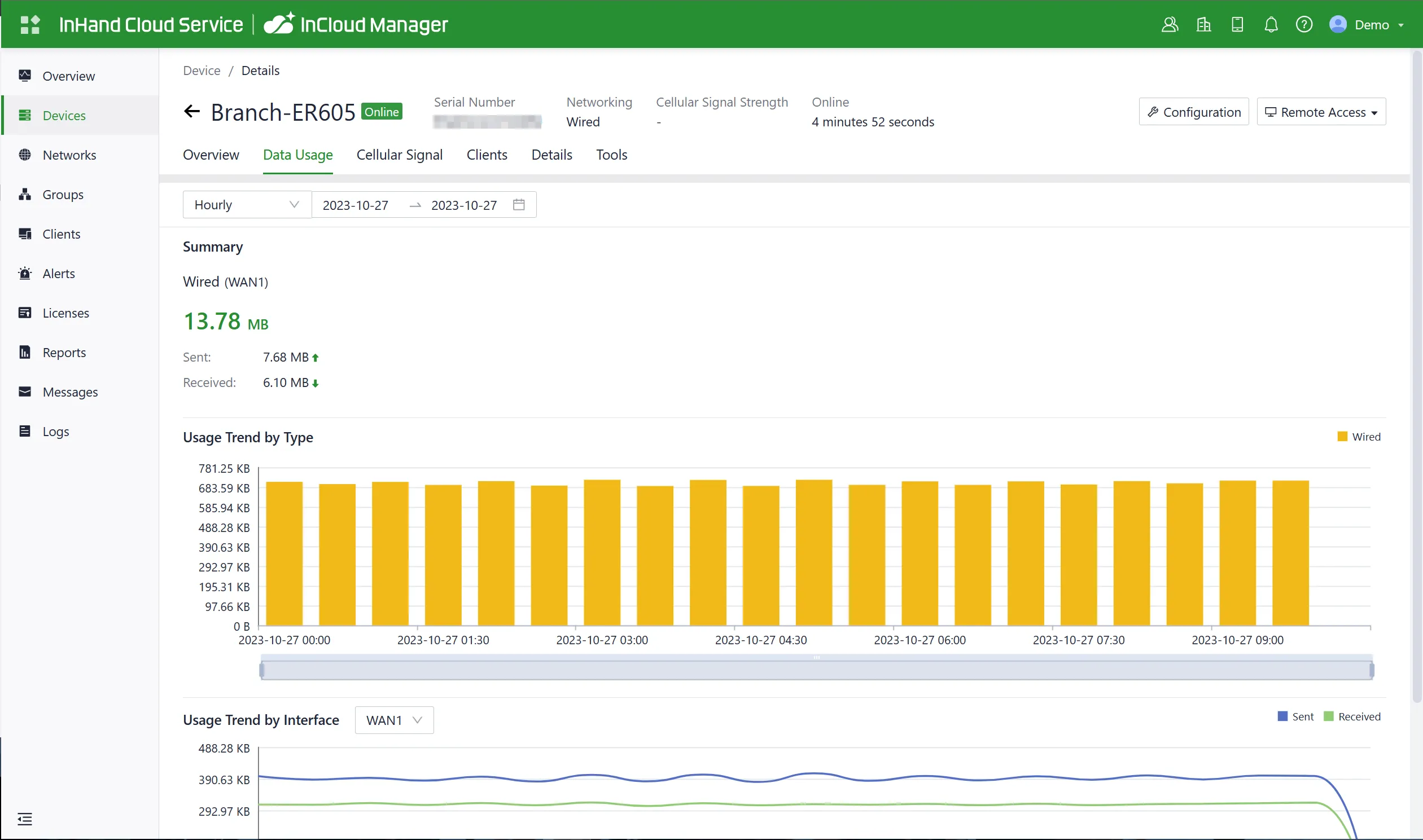Open the help question mark icon
Screen dimensions: 1423x840
coord(1304,24)
